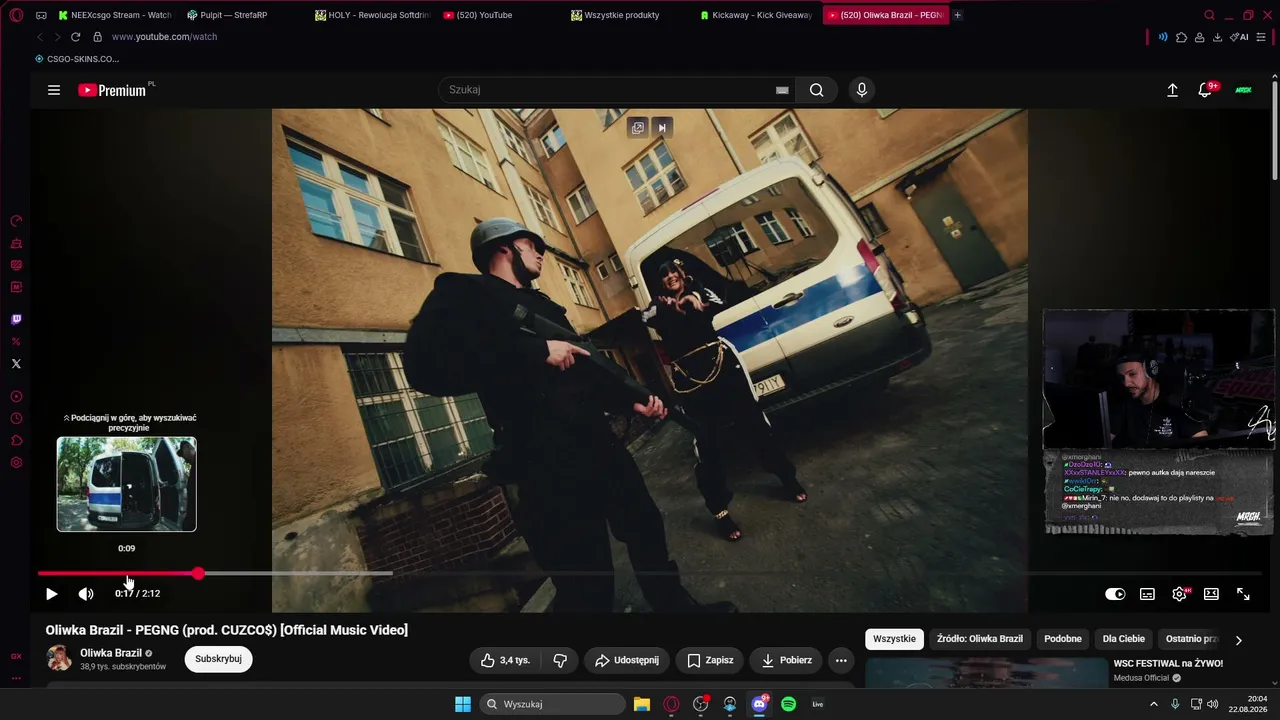1280x720 pixels.
Task: Open the create/upload video icon
Action: (1172, 90)
